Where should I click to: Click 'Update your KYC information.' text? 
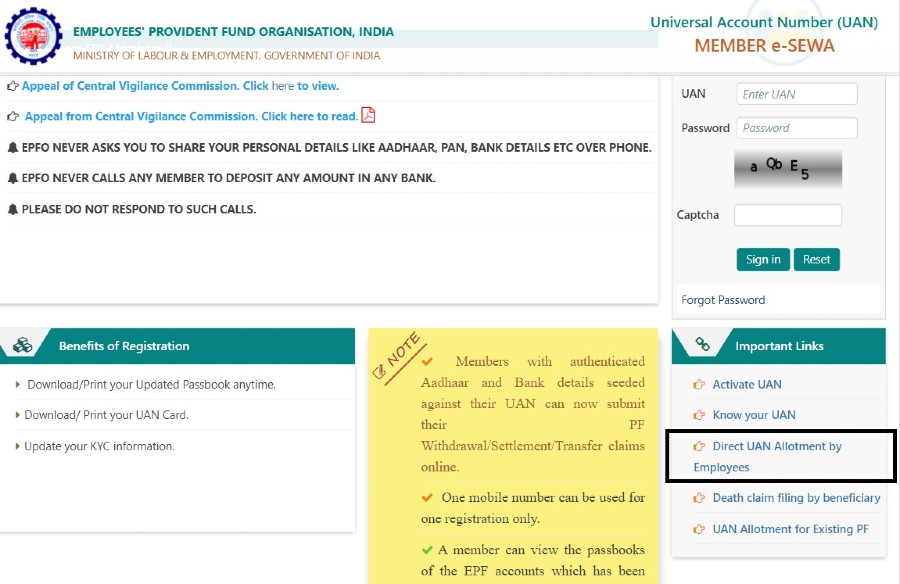tap(99, 446)
